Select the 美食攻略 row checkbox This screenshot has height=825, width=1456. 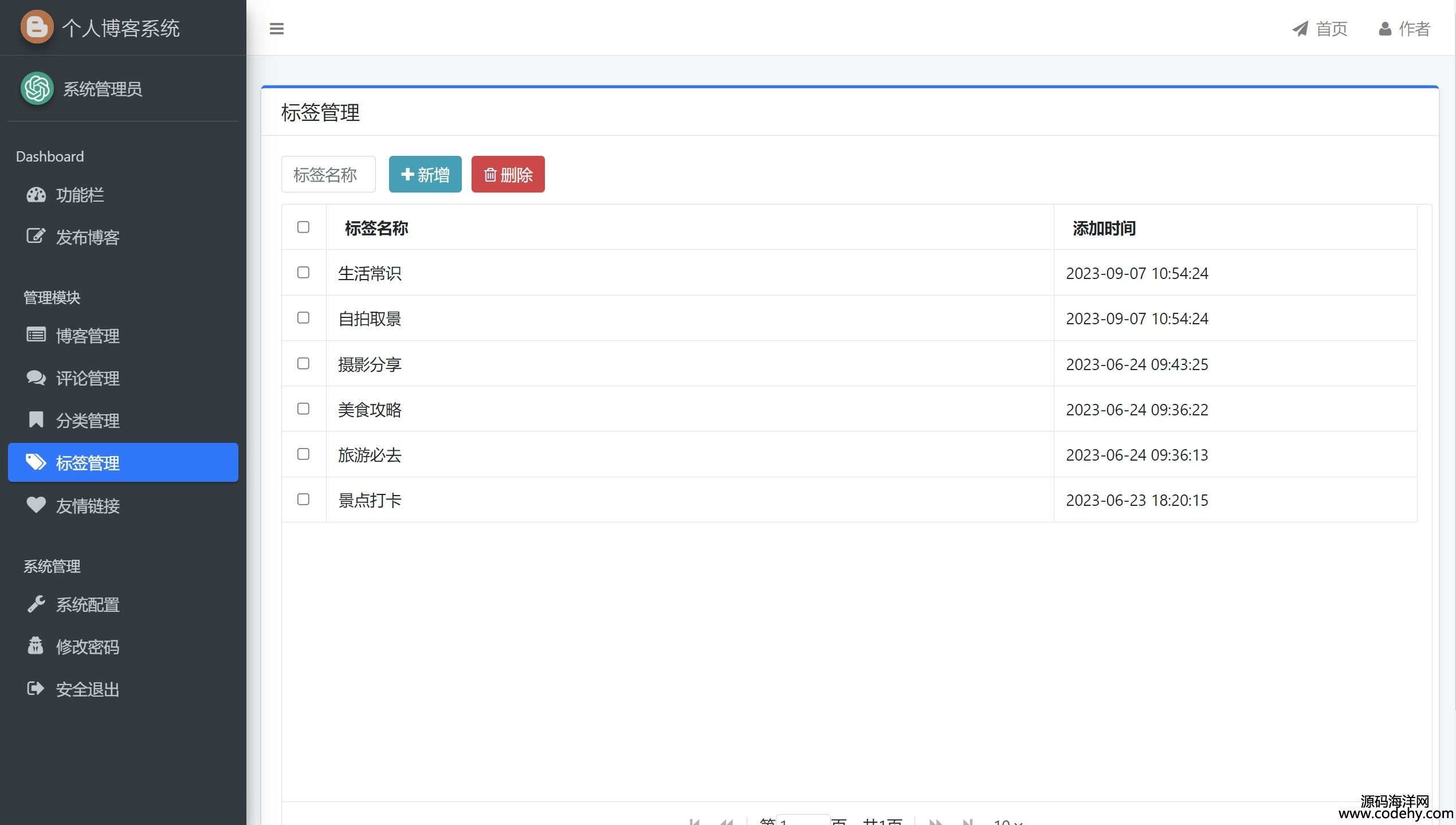click(x=303, y=409)
